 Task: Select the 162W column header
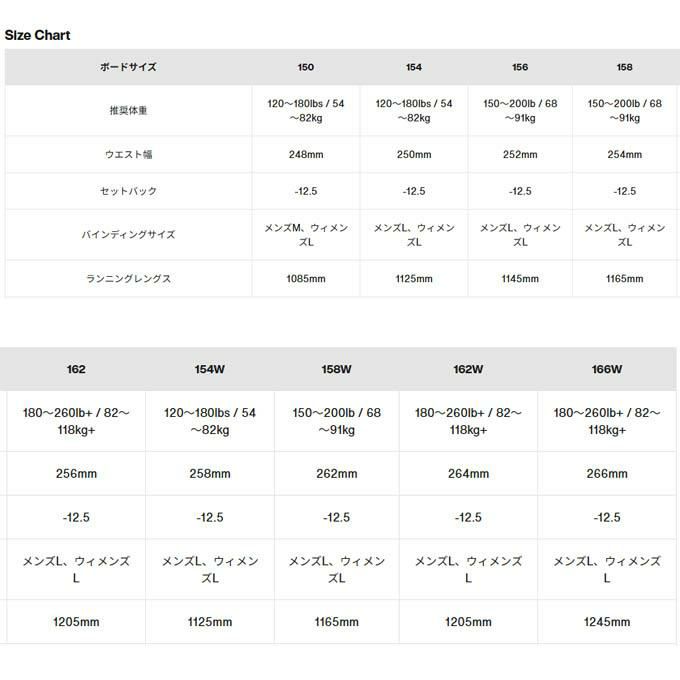pos(468,369)
